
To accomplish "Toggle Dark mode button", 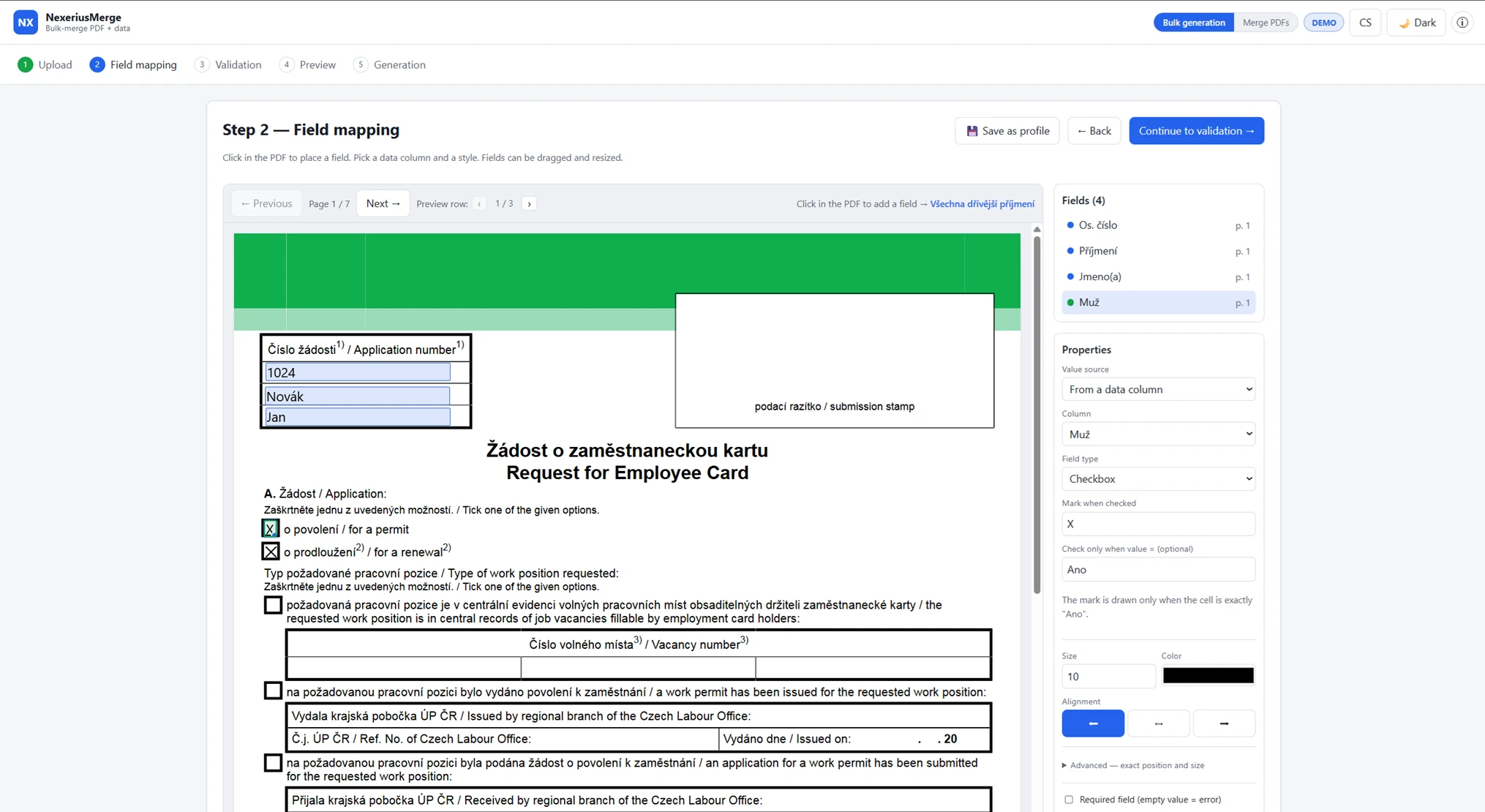I will coord(1416,23).
